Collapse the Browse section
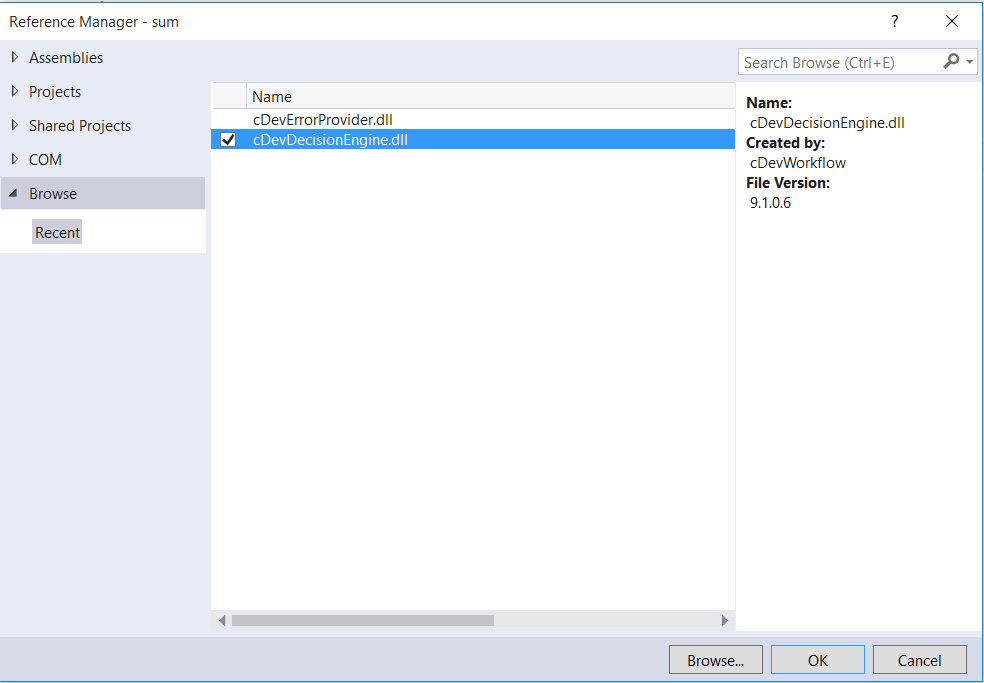This screenshot has width=984, height=683. point(13,193)
